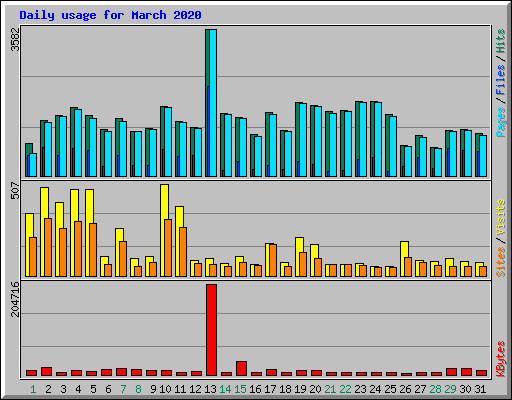Click the Files legend label
512x400 pixels.
(x=500, y=80)
